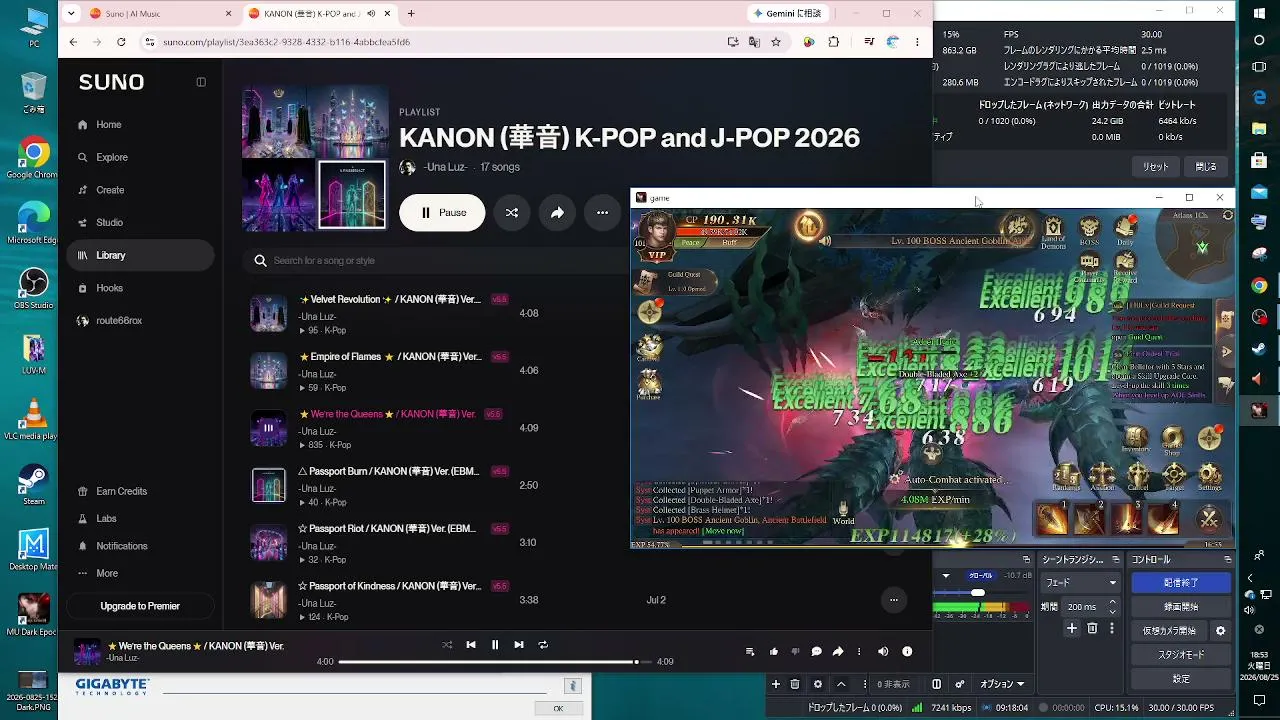Image resolution: width=1280 pixels, height=720 pixels.
Task: Open the フェード transition dropdown in OBS
Action: coord(1080,583)
